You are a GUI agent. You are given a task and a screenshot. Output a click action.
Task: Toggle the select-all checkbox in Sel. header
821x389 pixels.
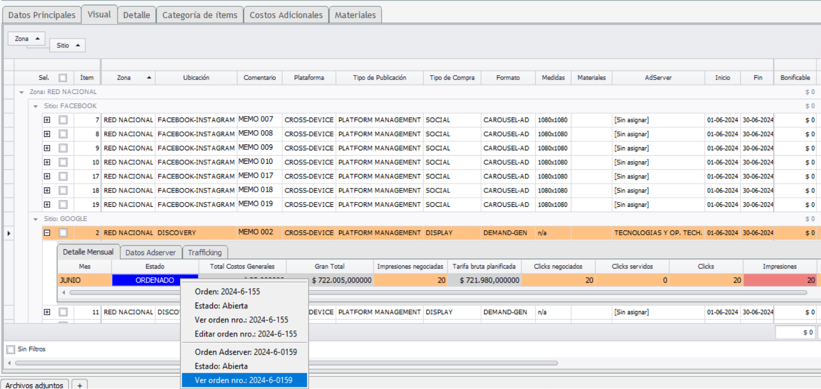click(63, 77)
